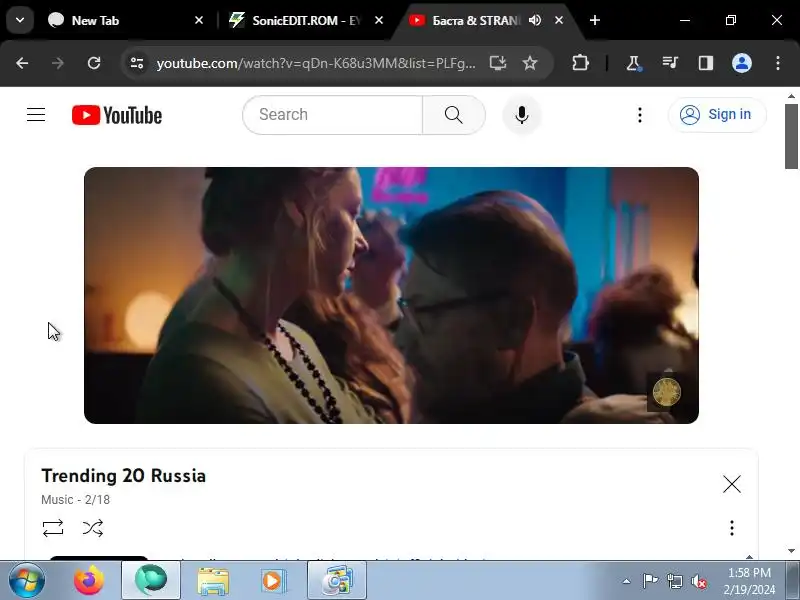Open the network tray icon
Screen dimensions: 800x600
click(674, 581)
